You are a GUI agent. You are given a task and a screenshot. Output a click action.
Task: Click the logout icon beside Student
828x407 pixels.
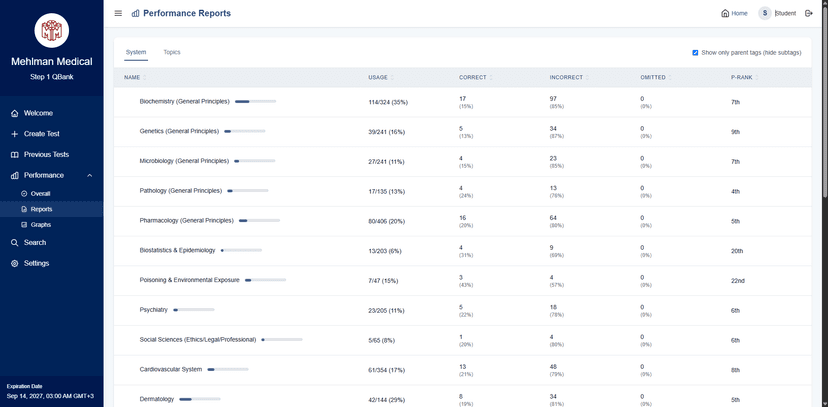(x=808, y=13)
